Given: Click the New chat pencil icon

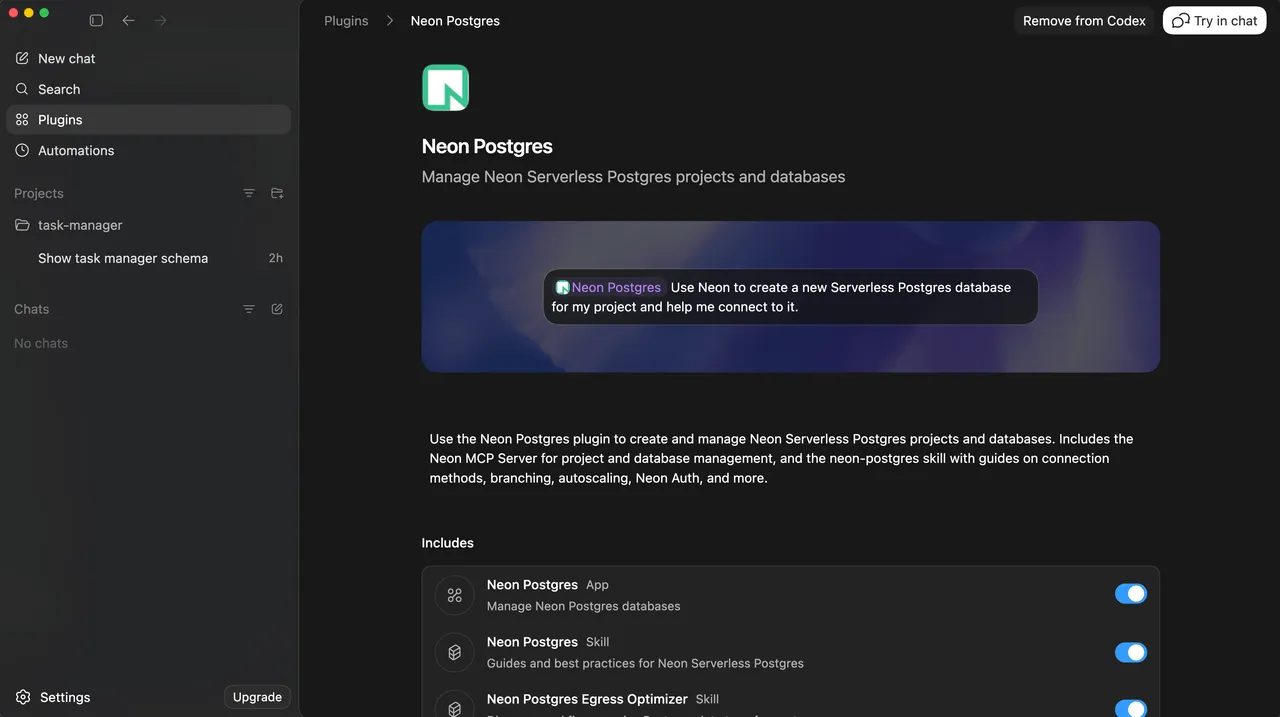Looking at the screenshot, I should tap(22, 58).
